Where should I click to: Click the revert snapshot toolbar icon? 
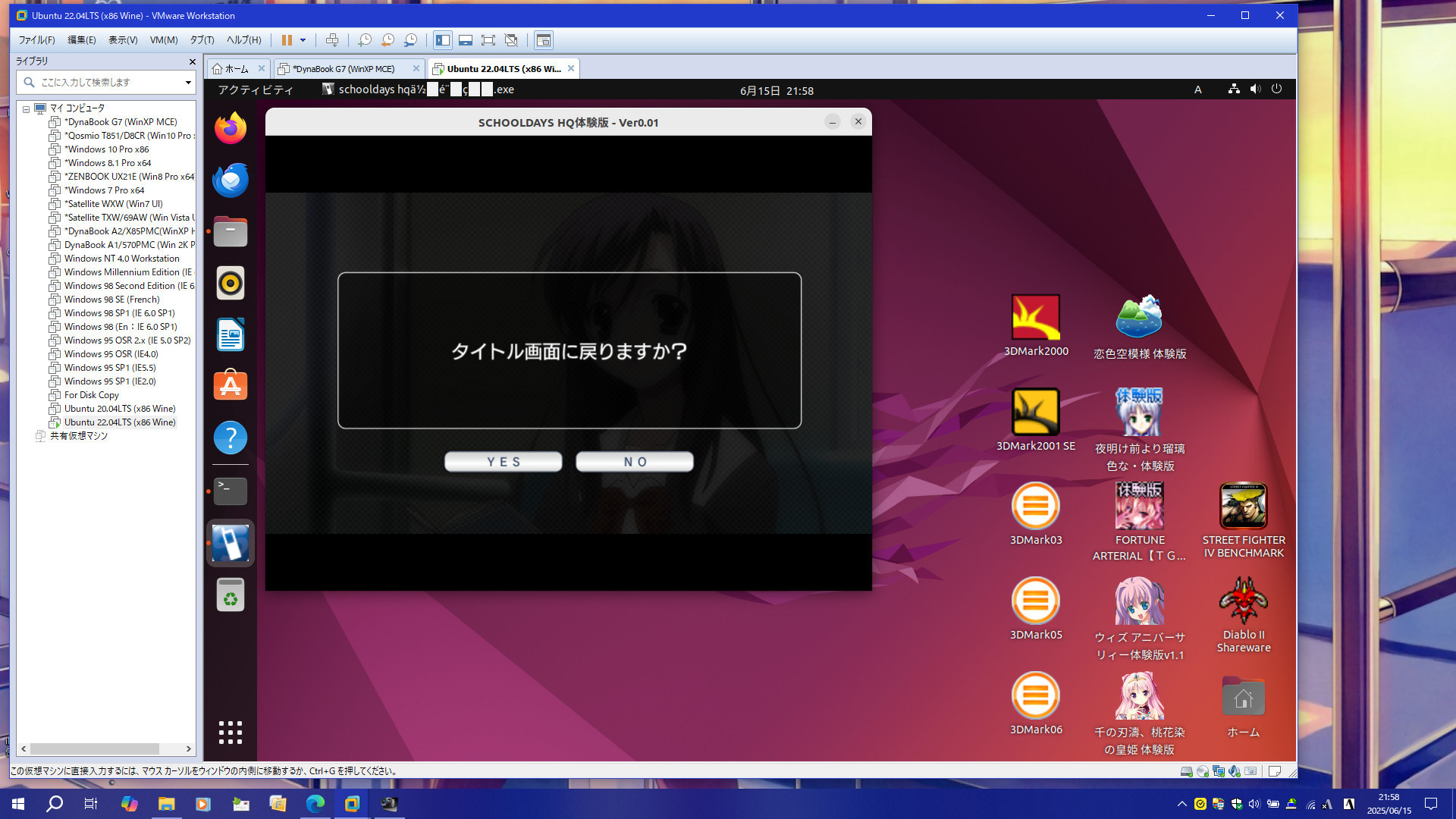pyautogui.click(x=388, y=40)
